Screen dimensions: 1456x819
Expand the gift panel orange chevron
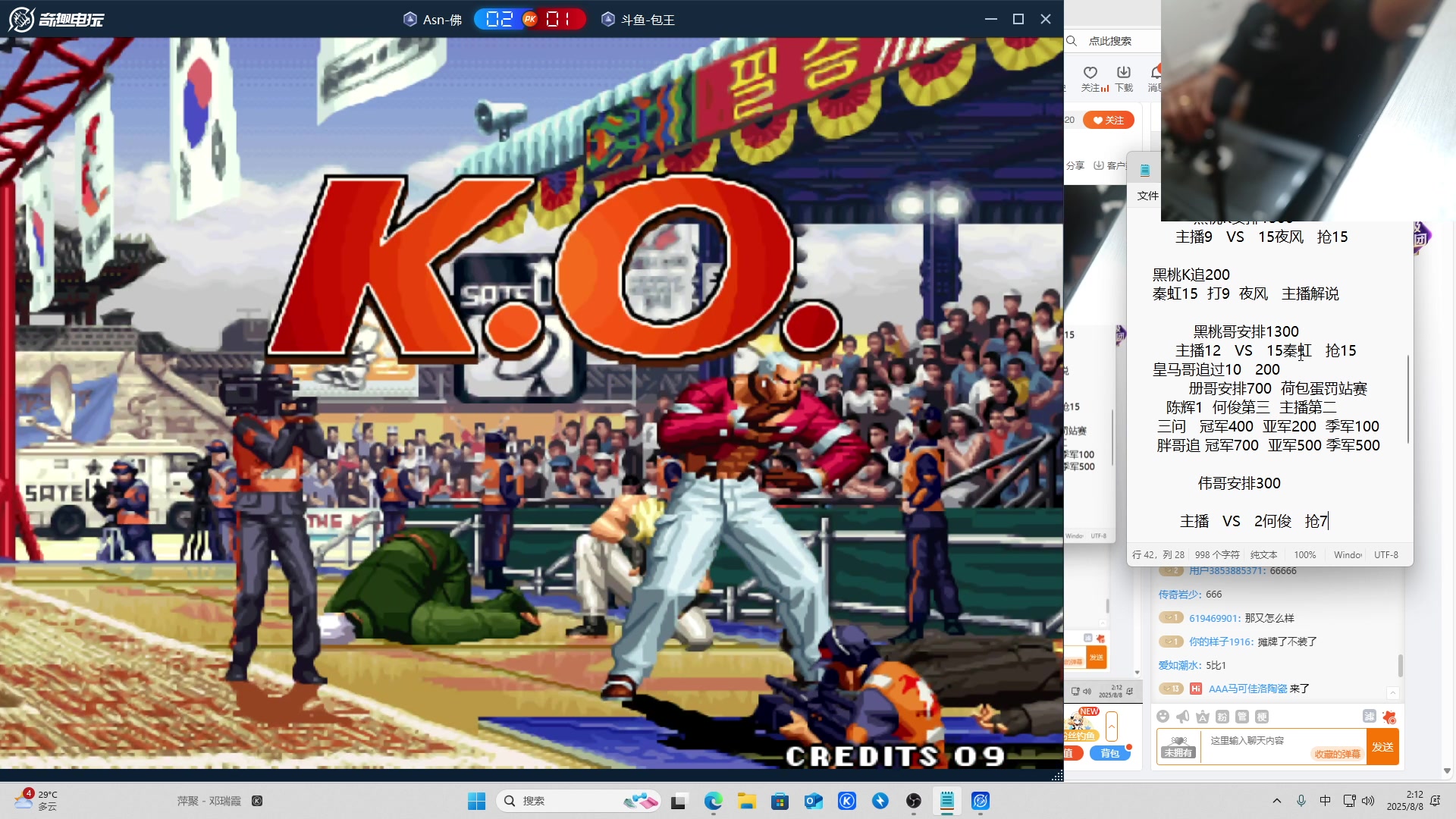1112,726
